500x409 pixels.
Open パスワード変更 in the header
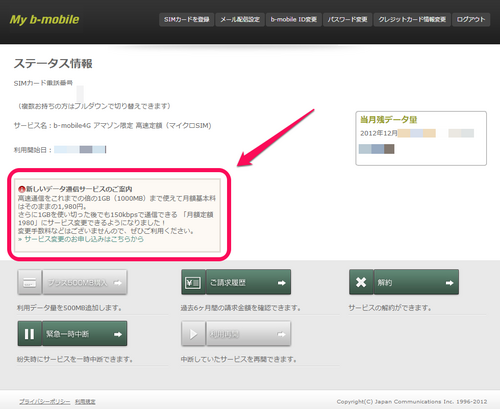(347, 19)
